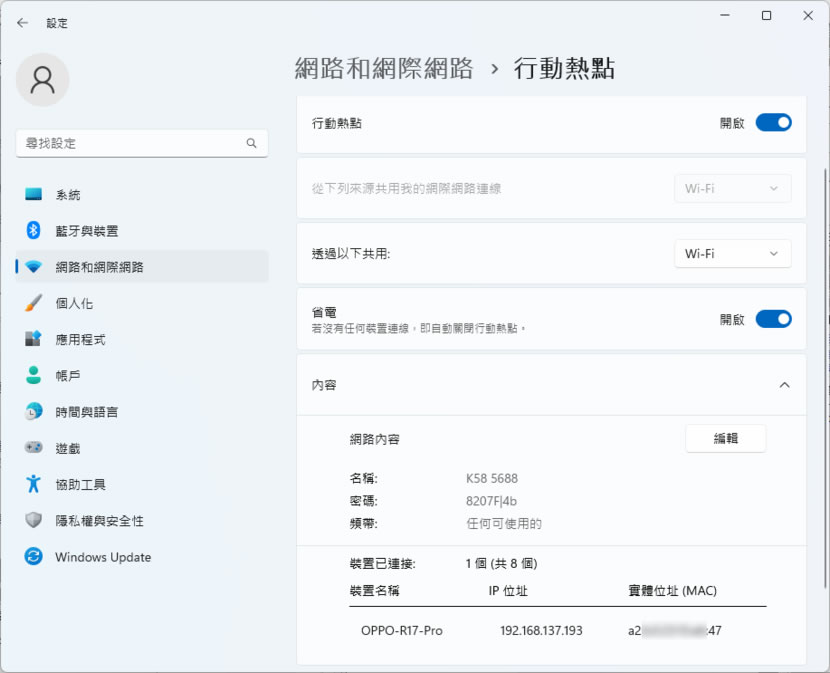Image resolution: width=830 pixels, height=673 pixels.
Task: Click the clock globe icon for 時間與語言
Action: point(33,411)
